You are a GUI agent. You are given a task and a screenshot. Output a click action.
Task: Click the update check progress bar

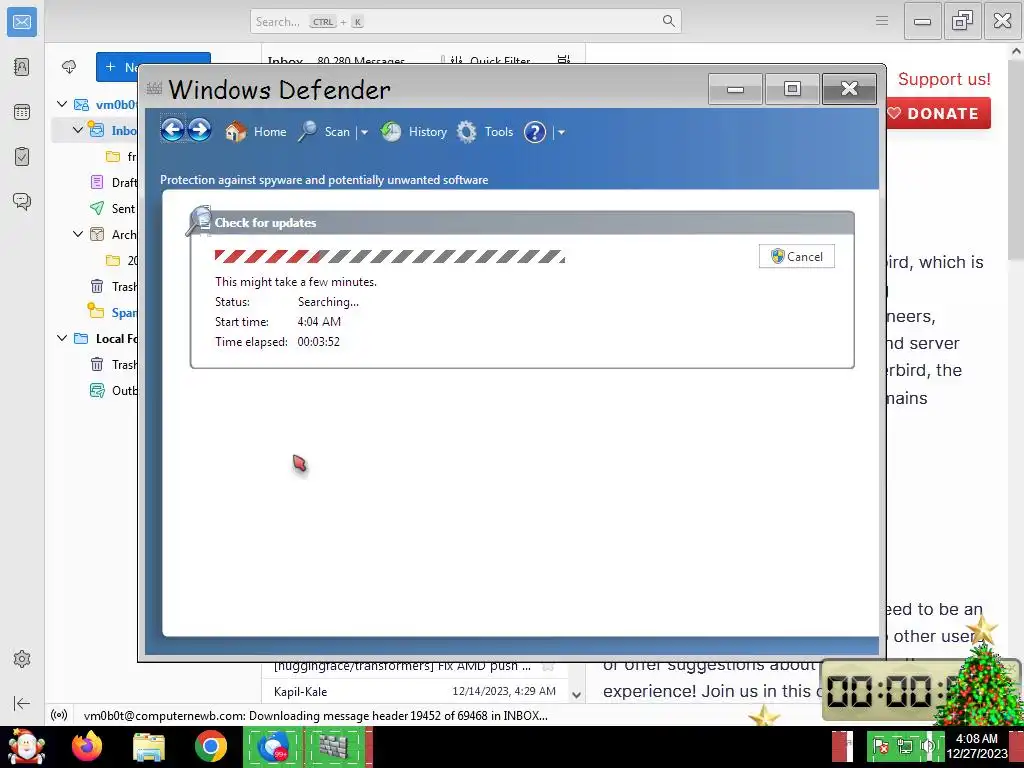(x=390, y=257)
